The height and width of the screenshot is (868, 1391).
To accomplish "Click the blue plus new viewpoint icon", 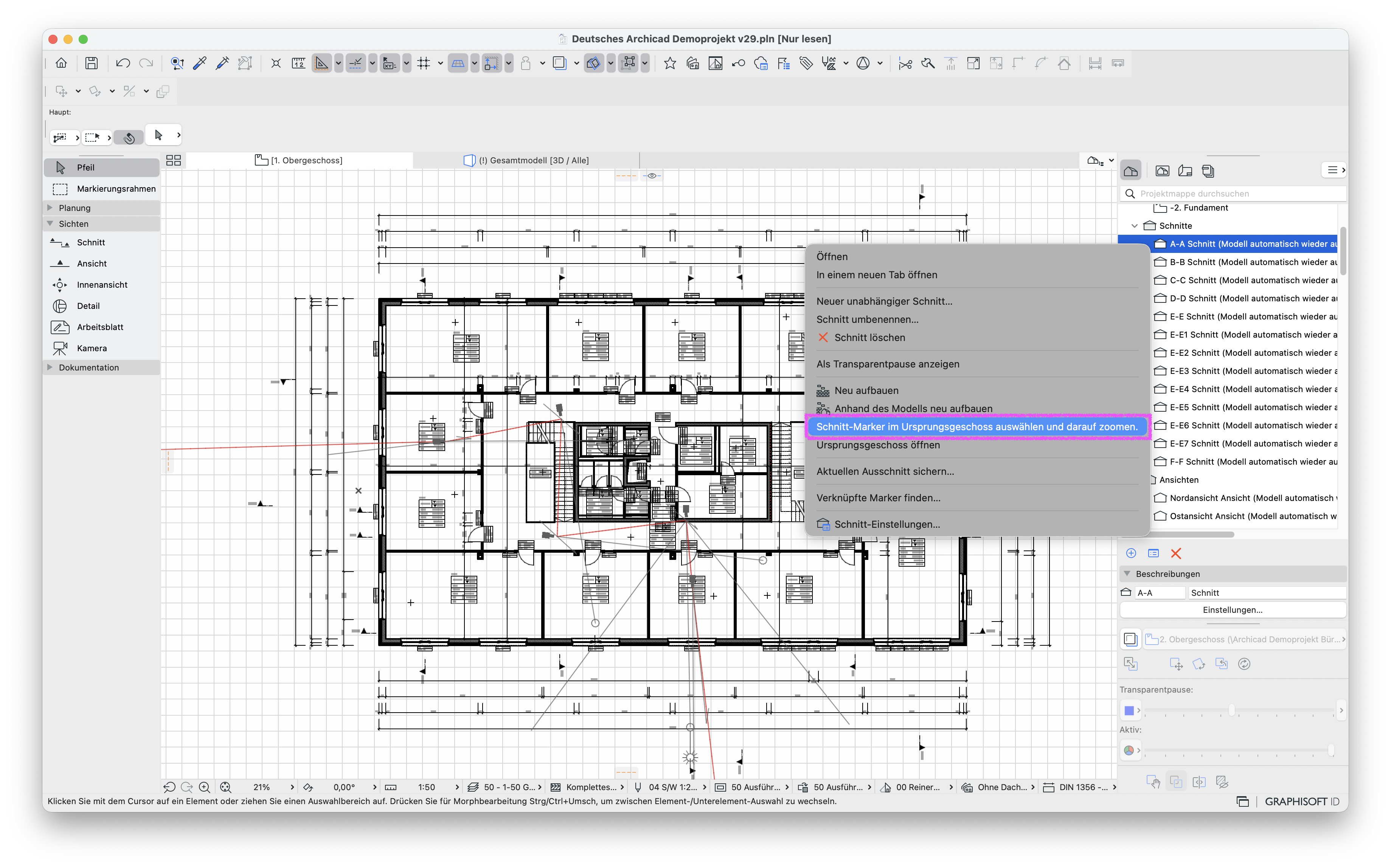I will coord(1131,553).
